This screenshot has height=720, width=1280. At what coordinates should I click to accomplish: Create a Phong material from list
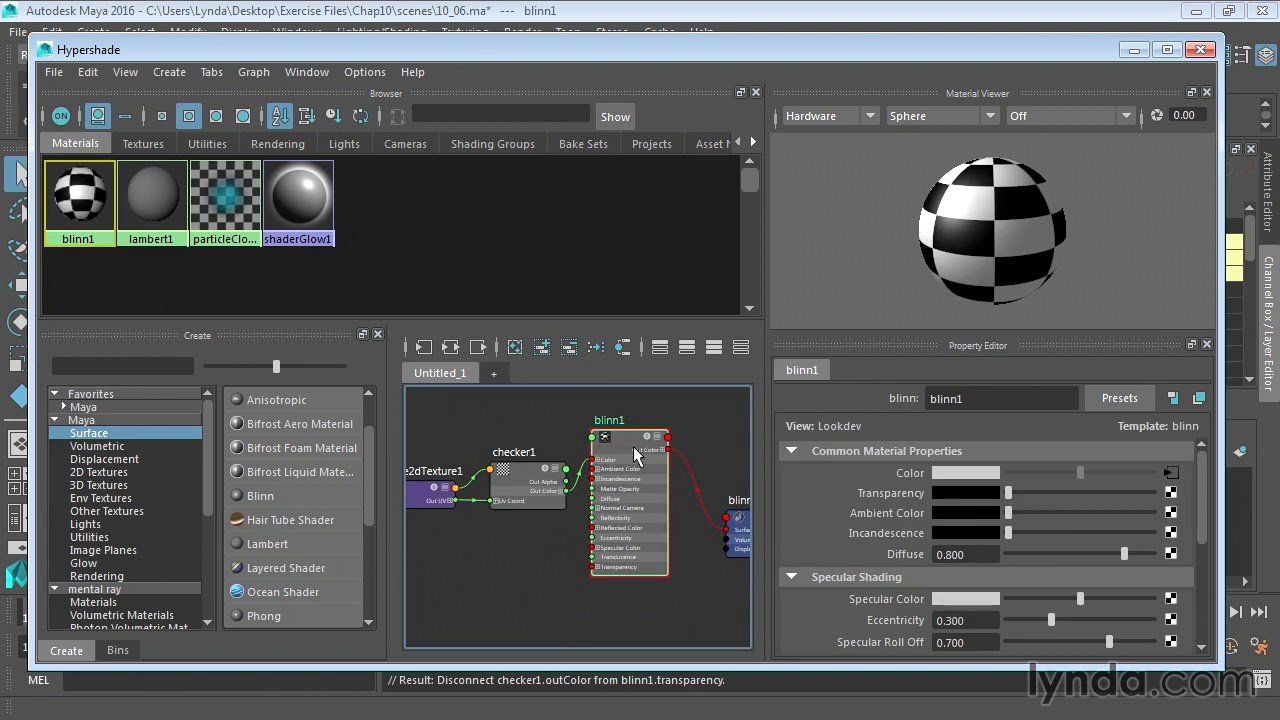tap(264, 616)
